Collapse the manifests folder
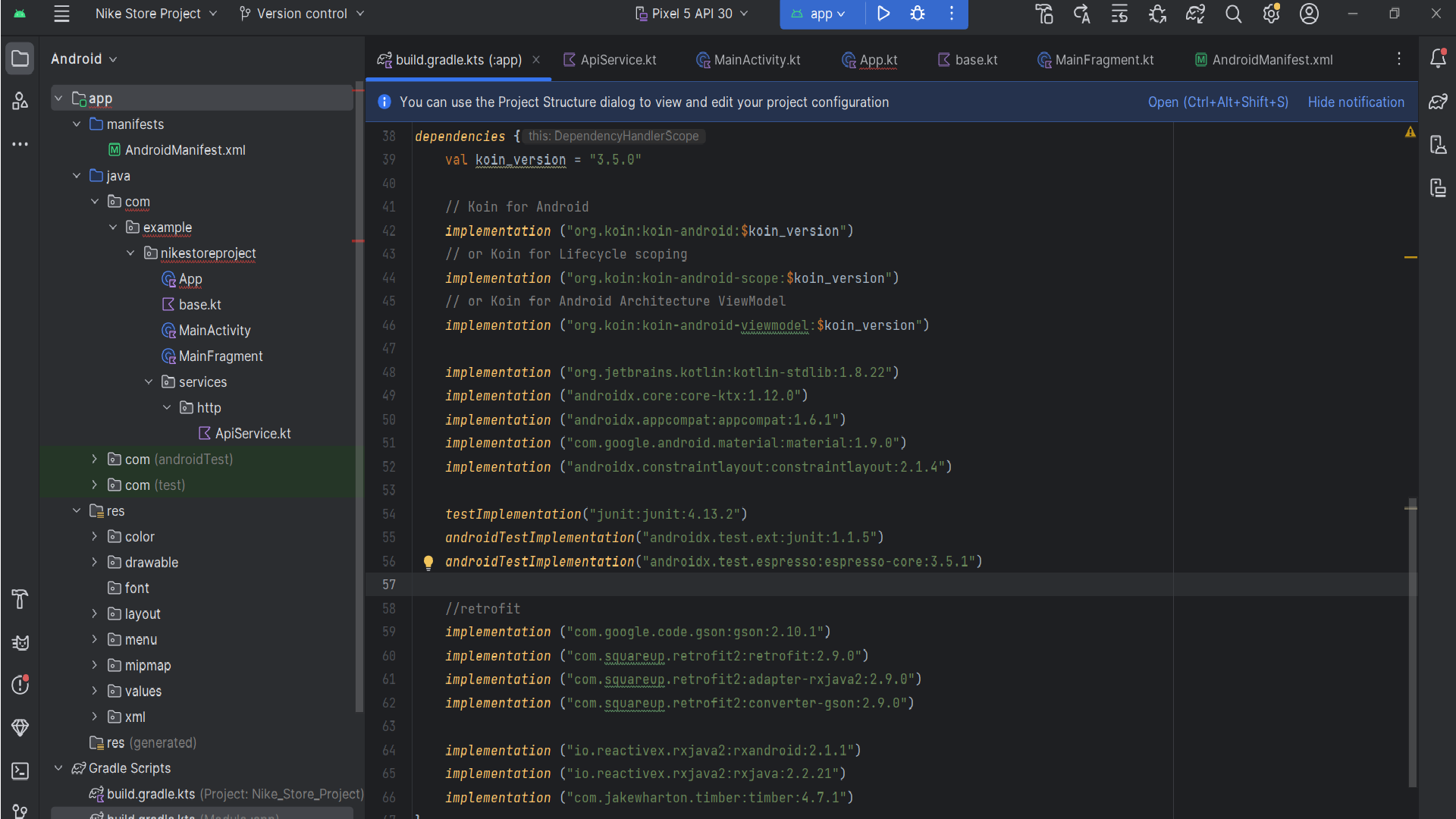Image resolution: width=1456 pixels, height=819 pixels. tap(77, 124)
